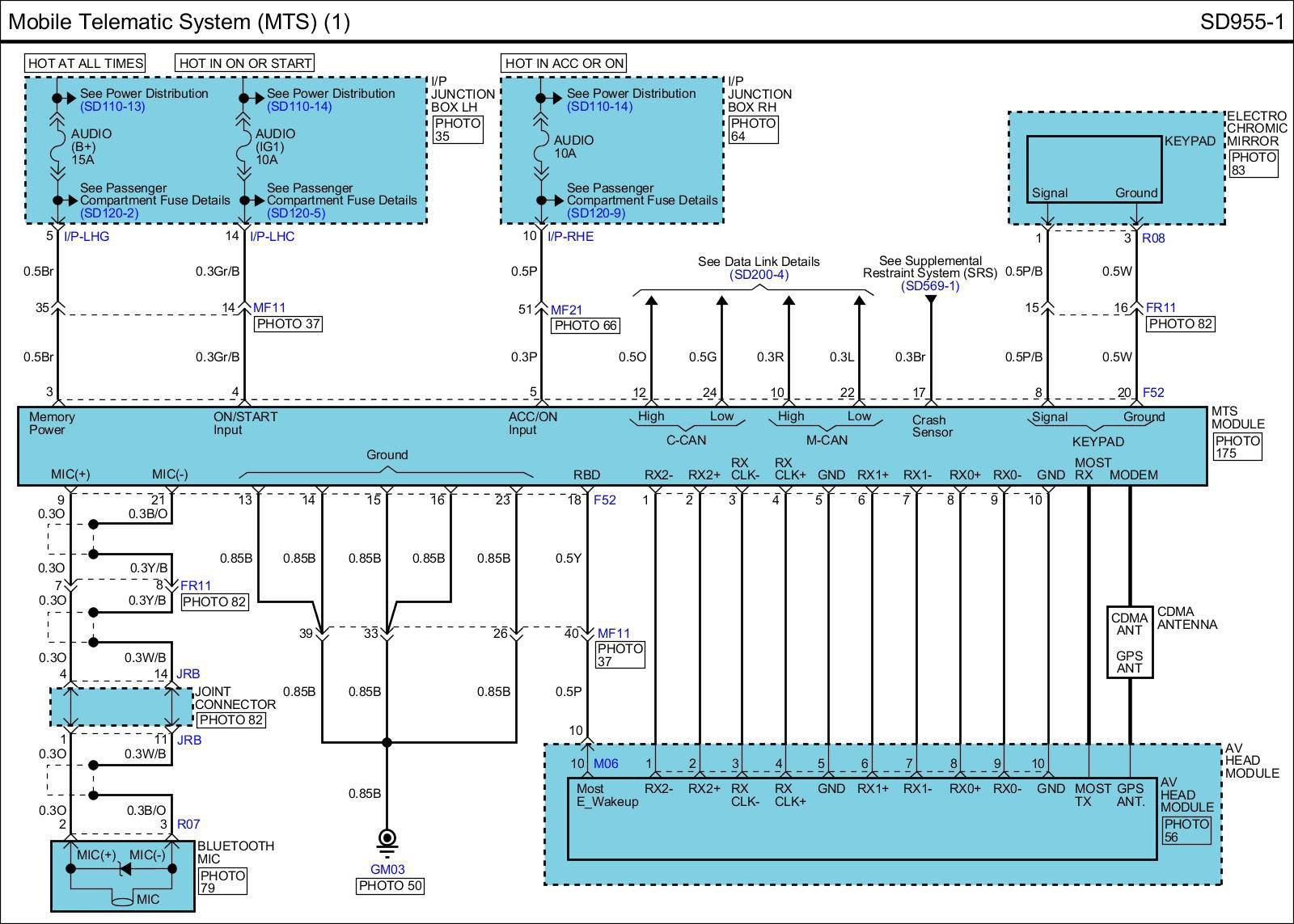This screenshot has height=924, width=1294.
Task: Click the KEYPAD box in Electro Chromic Mirror
Action: tap(1094, 168)
